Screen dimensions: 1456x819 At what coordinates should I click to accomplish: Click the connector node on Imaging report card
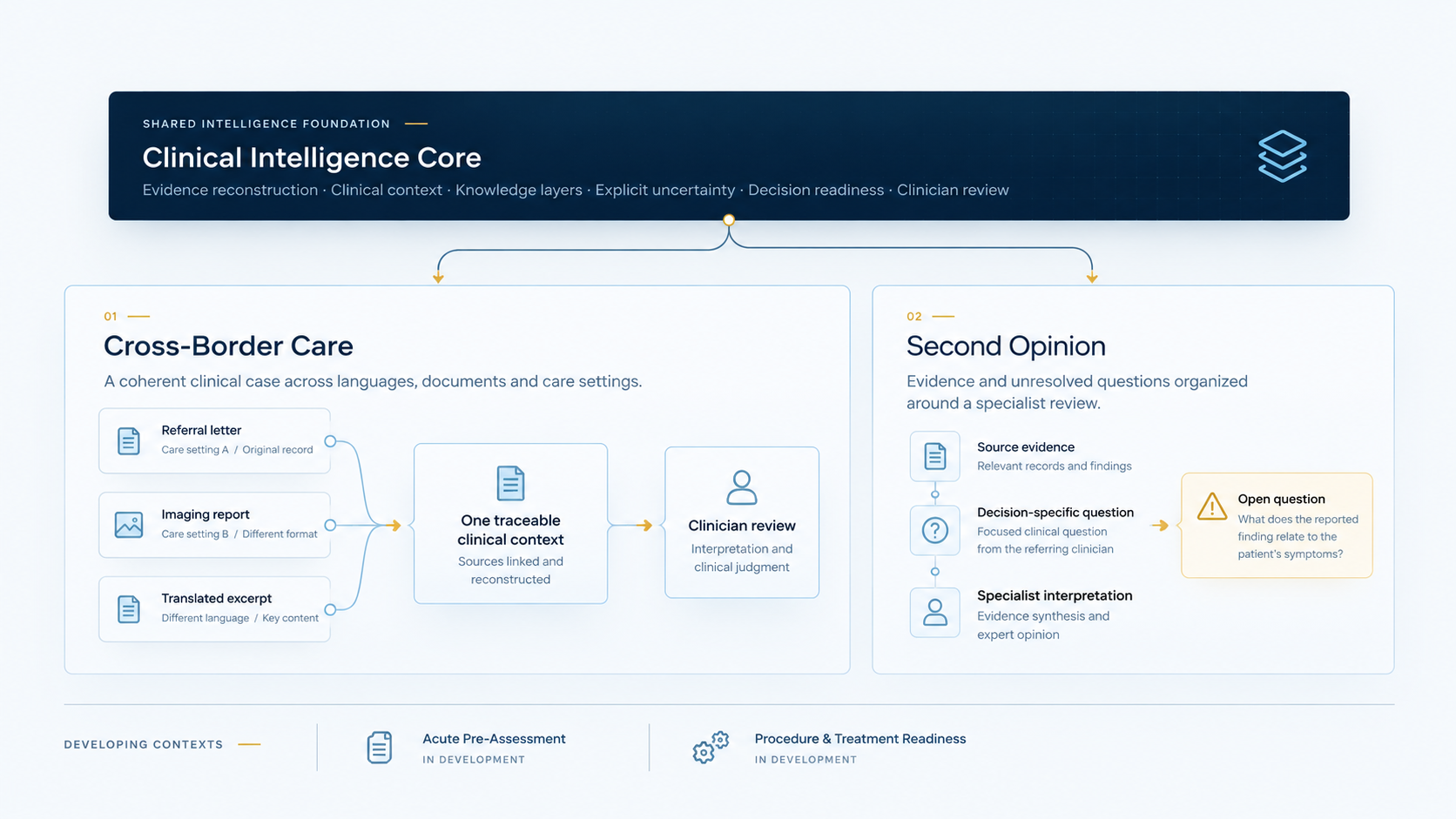(x=330, y=525)
